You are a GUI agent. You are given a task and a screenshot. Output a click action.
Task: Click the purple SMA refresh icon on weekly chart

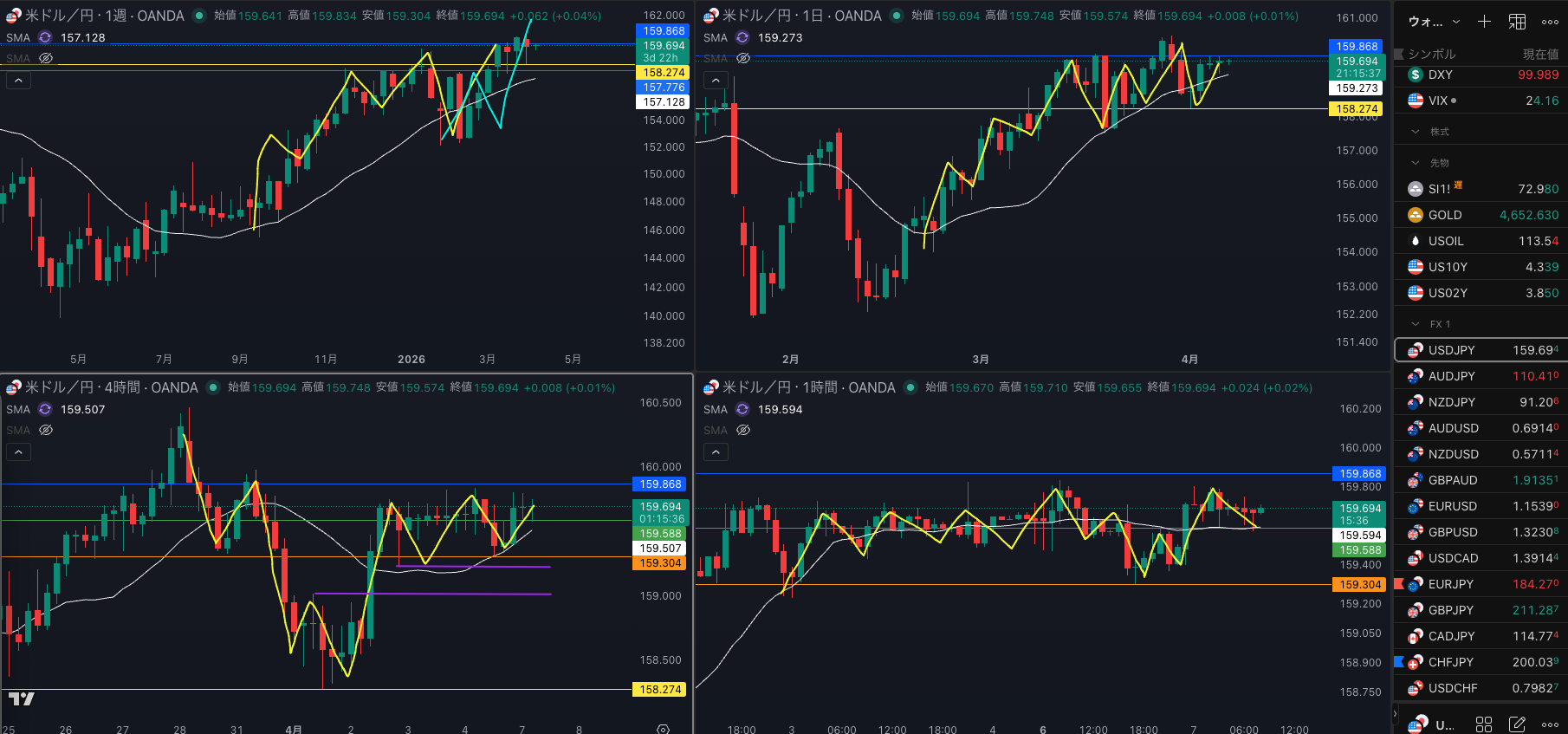[45, 37]
